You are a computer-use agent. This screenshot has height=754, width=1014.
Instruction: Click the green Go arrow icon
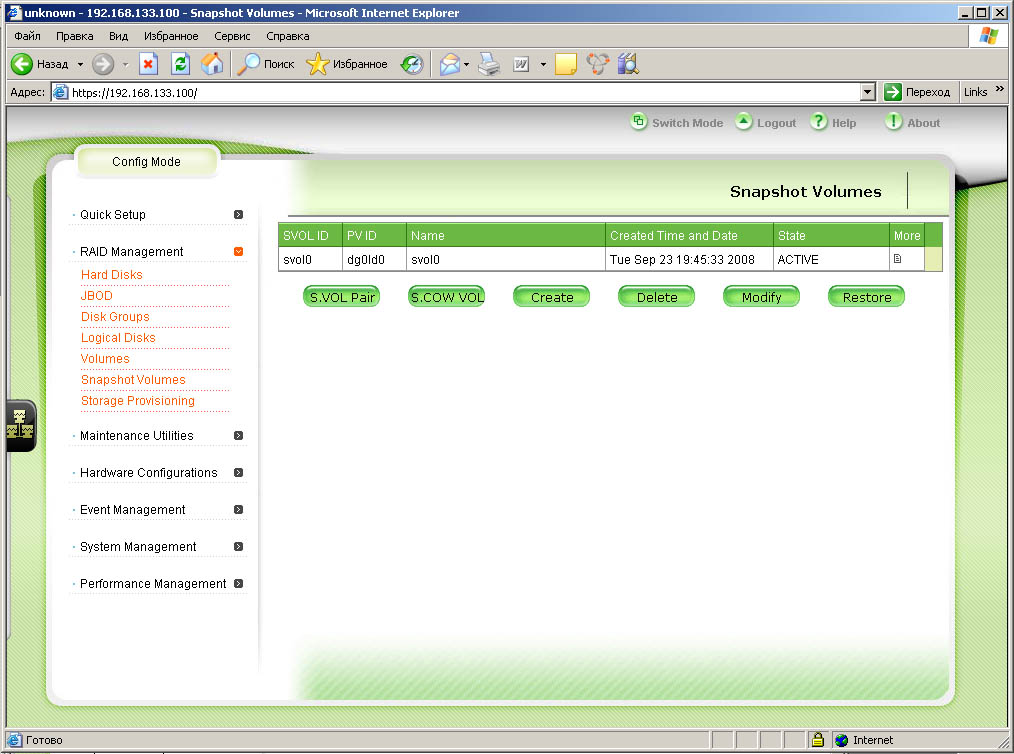tap(893, 92)
